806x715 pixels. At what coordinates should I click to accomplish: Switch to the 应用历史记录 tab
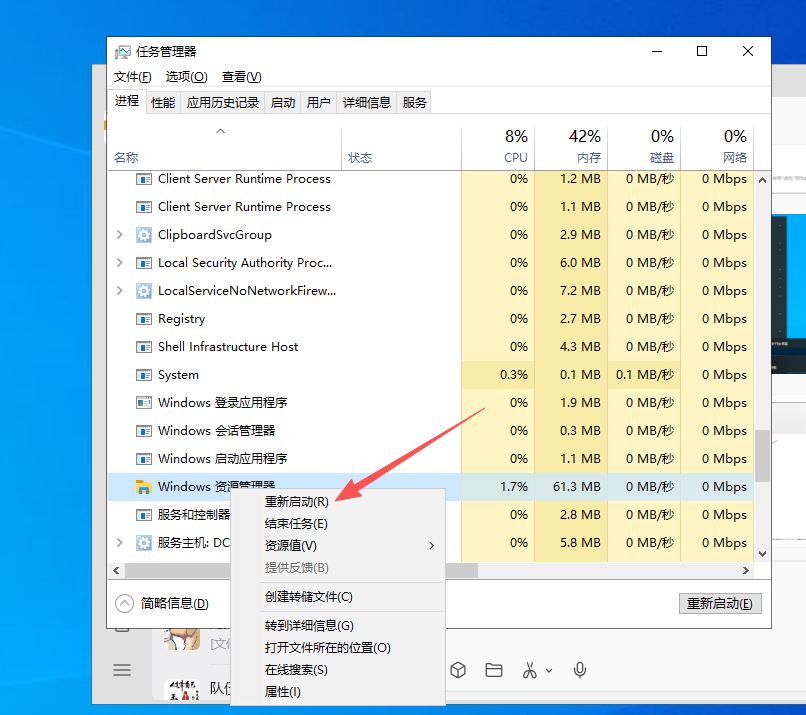[223, 103]
